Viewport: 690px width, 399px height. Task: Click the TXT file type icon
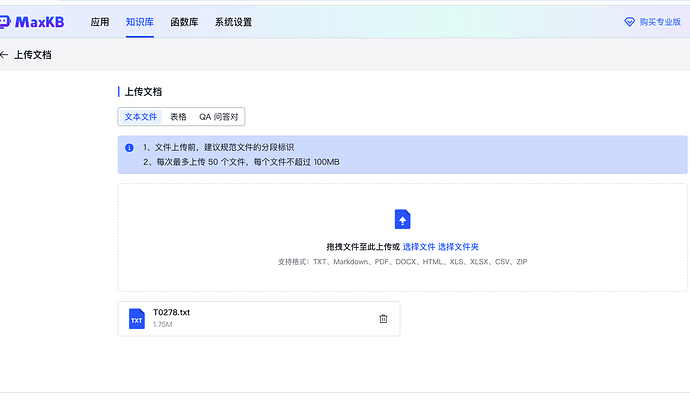pyautogui.click(x=136, y=318)
